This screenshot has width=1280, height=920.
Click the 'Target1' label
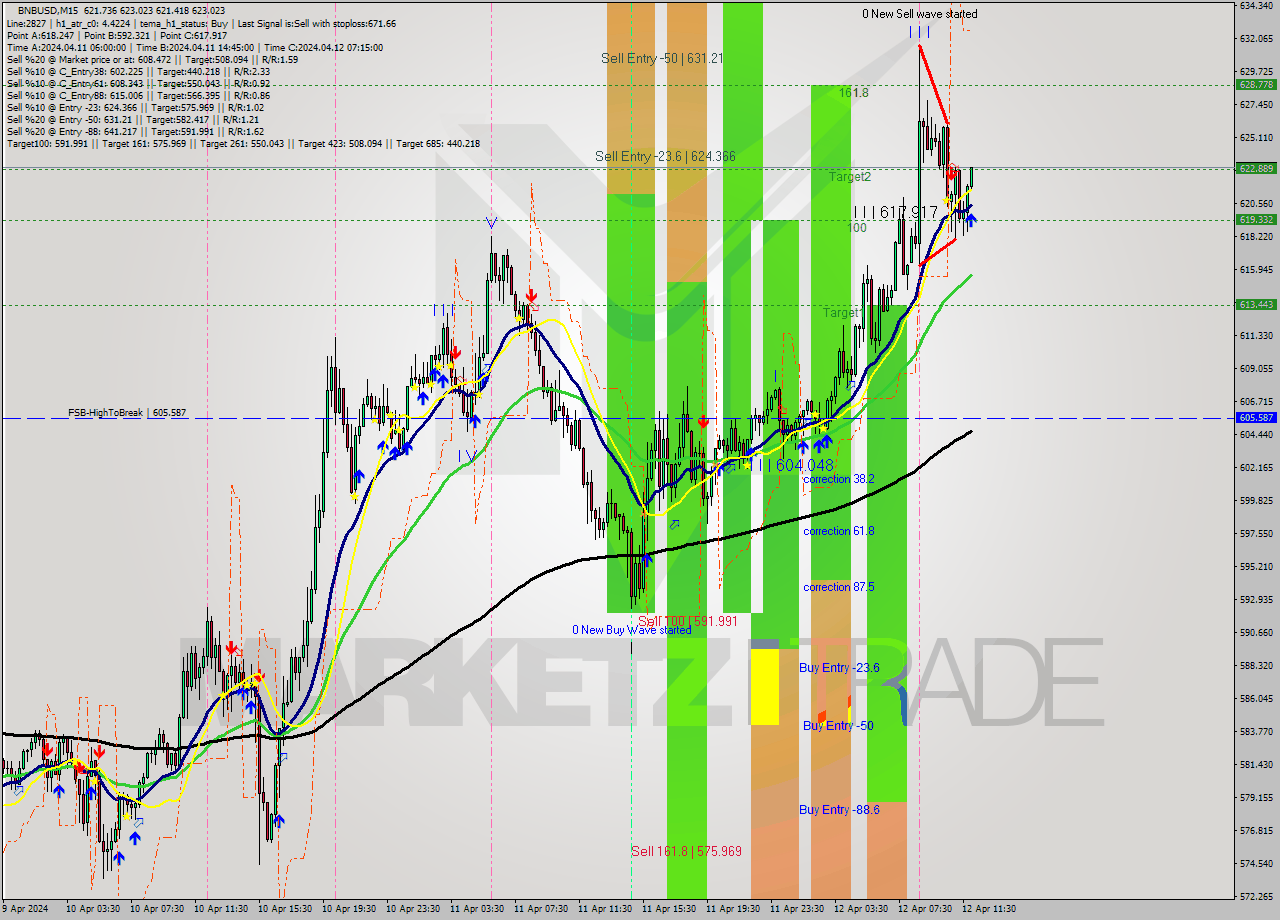coord(842,313)
